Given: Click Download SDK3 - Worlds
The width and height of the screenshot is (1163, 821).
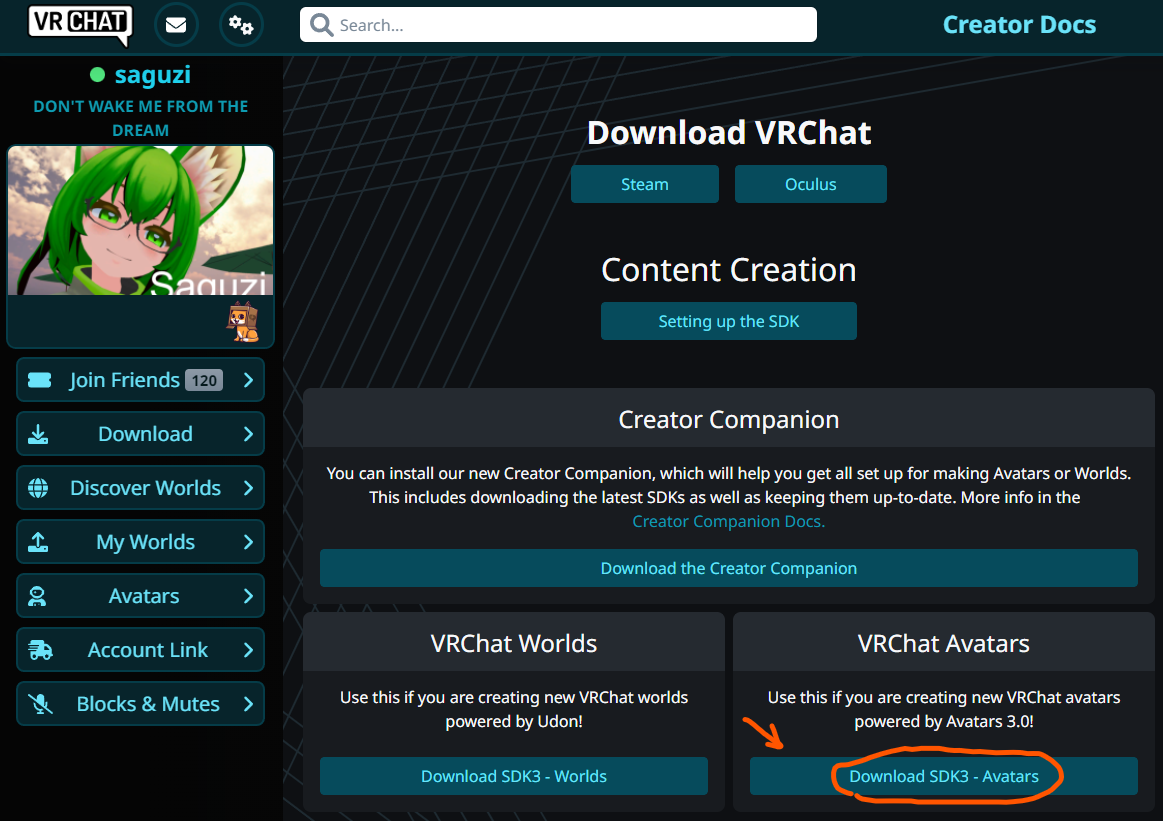Looking at the screenshot, I should pos(514,776).
